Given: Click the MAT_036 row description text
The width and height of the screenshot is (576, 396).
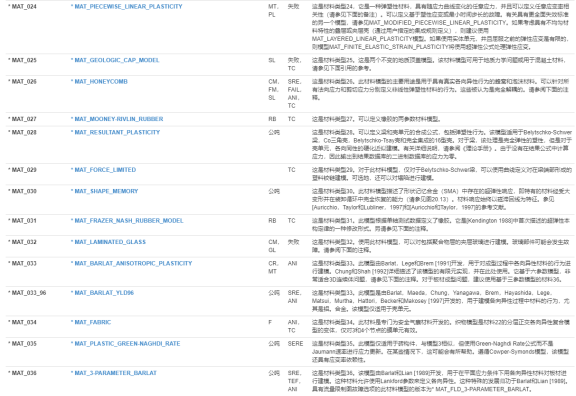Looking at the screenshot, I should 440,381.
